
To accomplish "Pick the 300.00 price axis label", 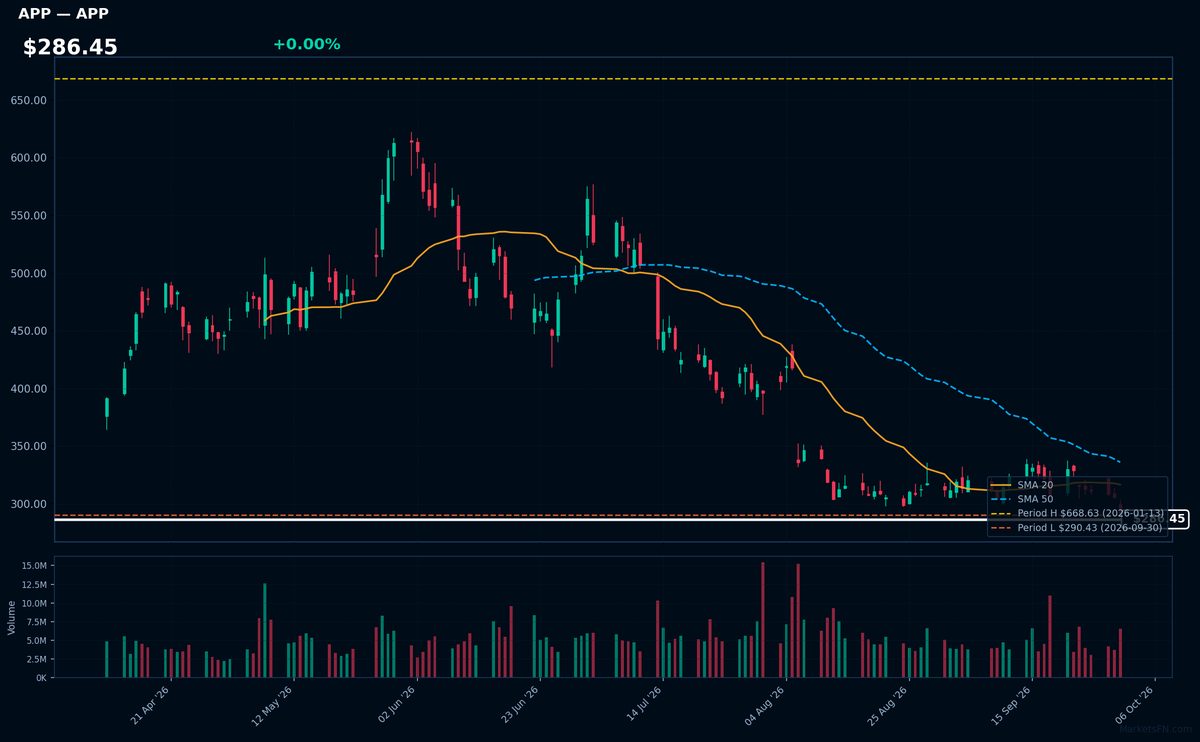I will tap(29, 505).
